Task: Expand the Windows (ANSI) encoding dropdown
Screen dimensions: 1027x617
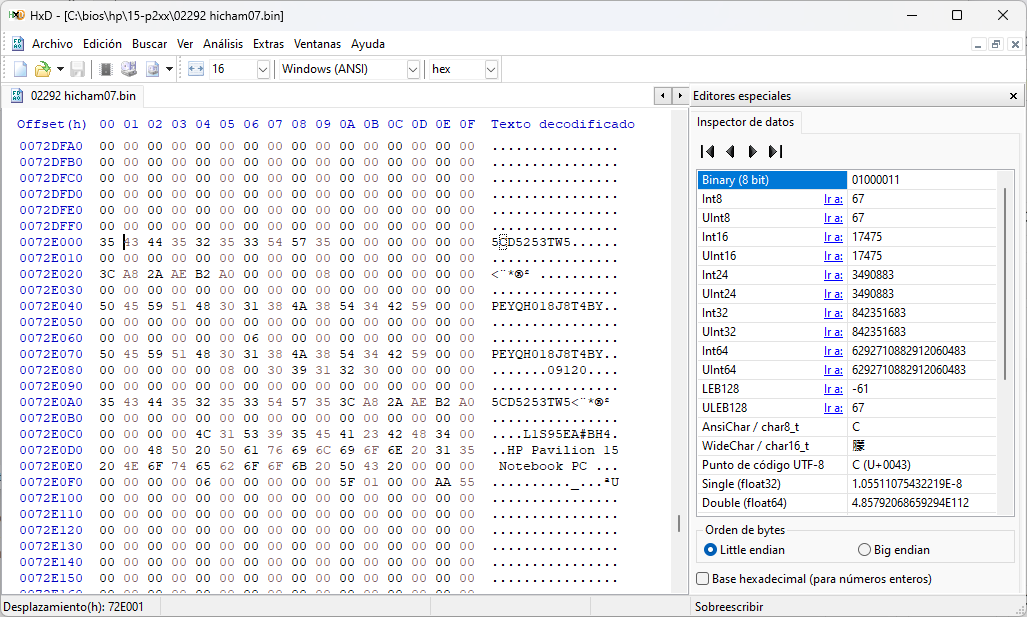Action: 413,69
